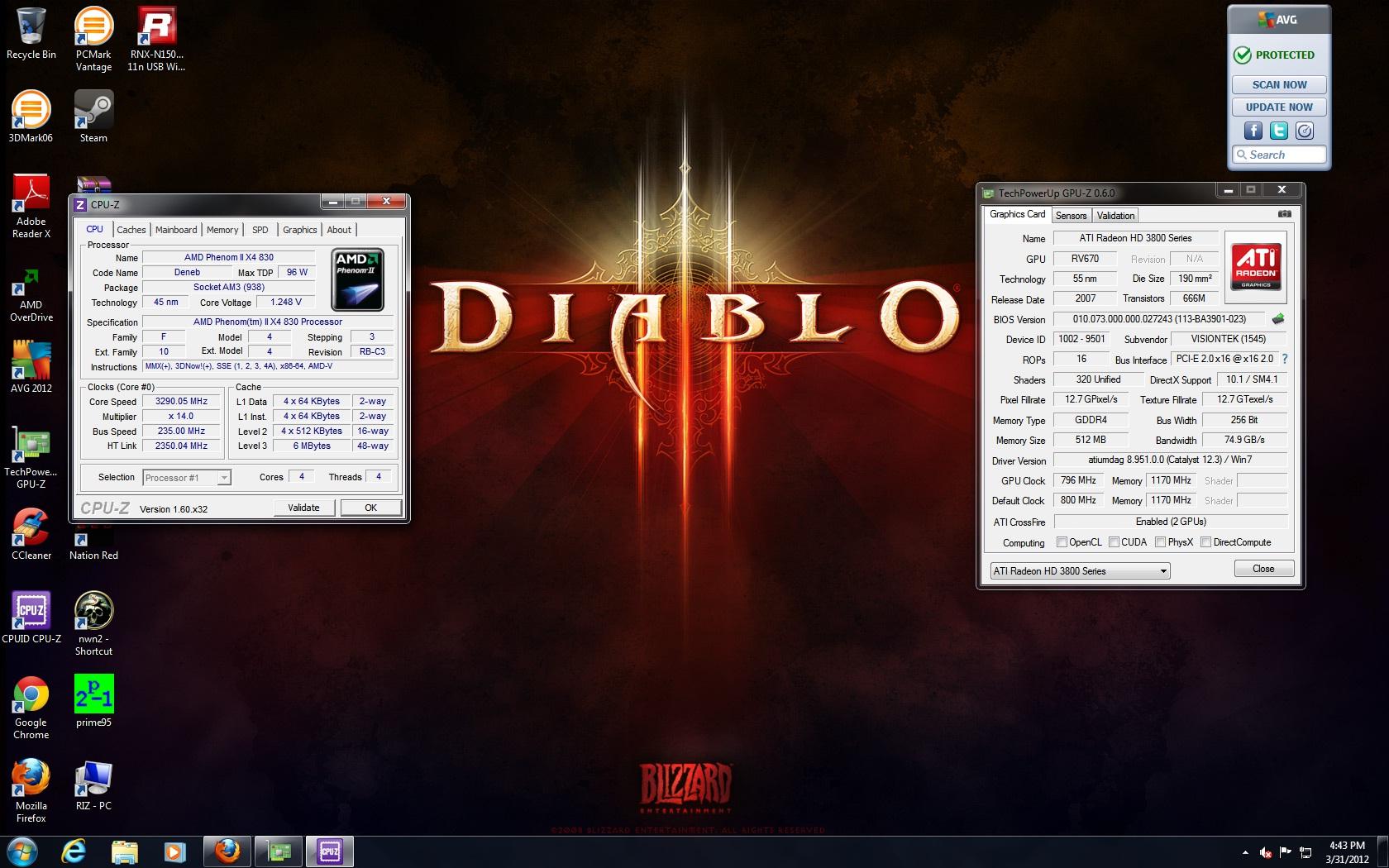Switch to Validation tab in GPU-Z
The width and height of the screenshot is (1389, 868).
point(1115,216)
